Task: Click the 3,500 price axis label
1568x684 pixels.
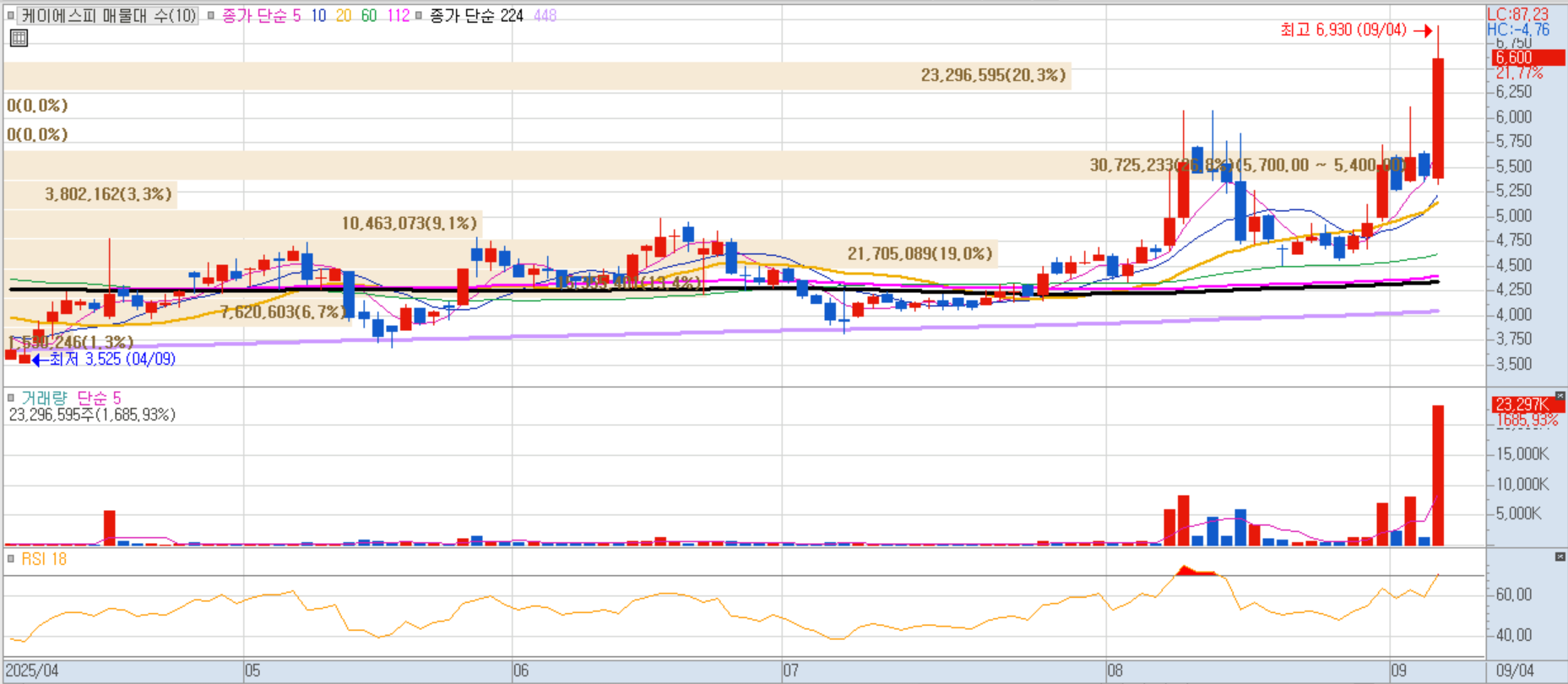Action: tap(1514, 365)
